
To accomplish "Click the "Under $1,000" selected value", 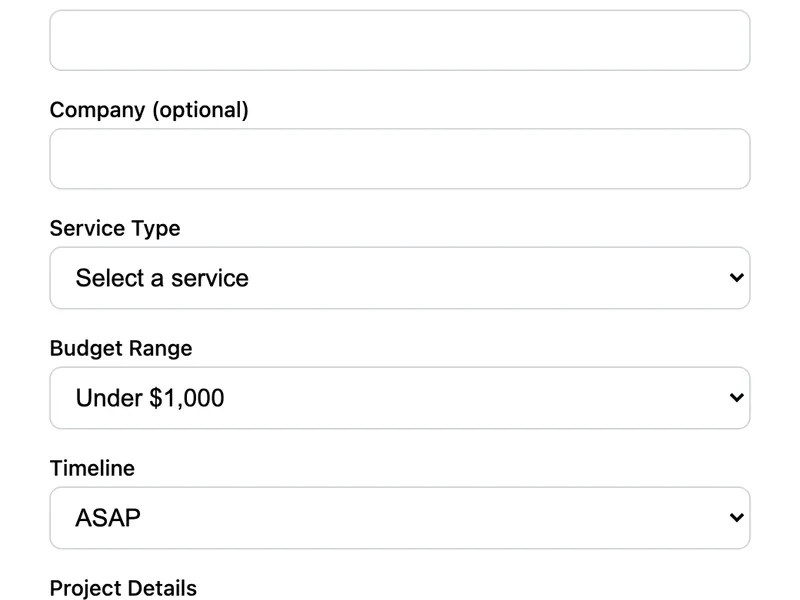I will click(x=150, y=398).
